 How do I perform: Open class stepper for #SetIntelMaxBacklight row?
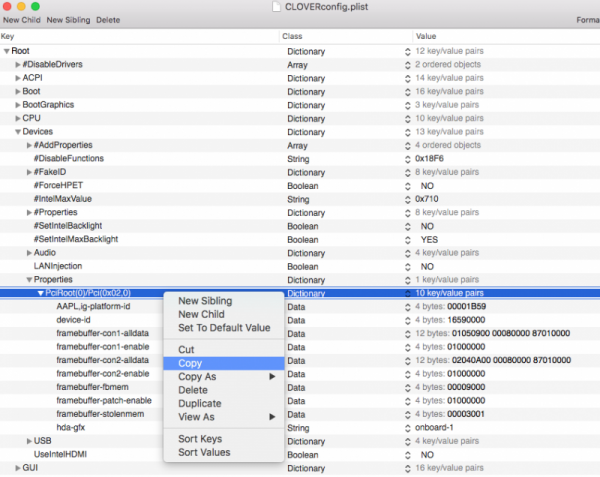point(408,240)
